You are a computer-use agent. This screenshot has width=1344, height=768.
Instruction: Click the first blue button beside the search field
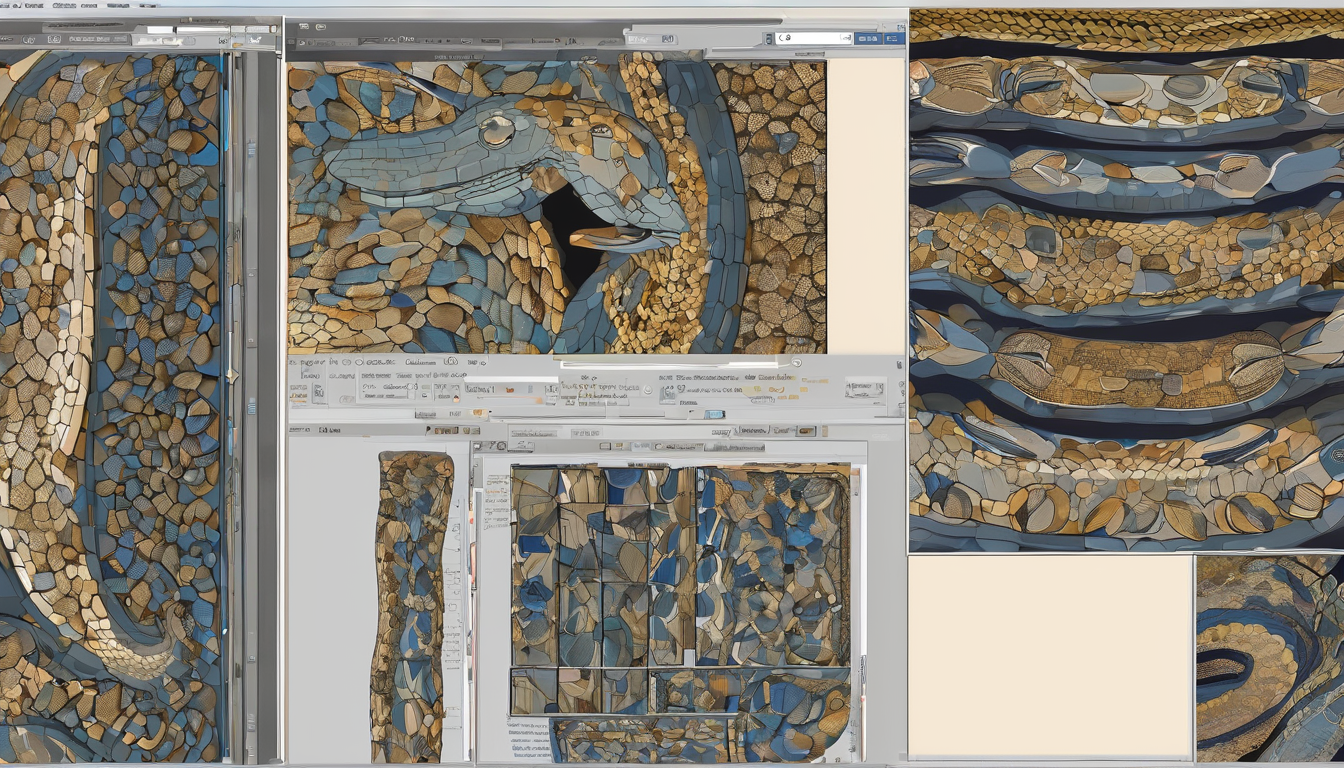tap(868, 38)
